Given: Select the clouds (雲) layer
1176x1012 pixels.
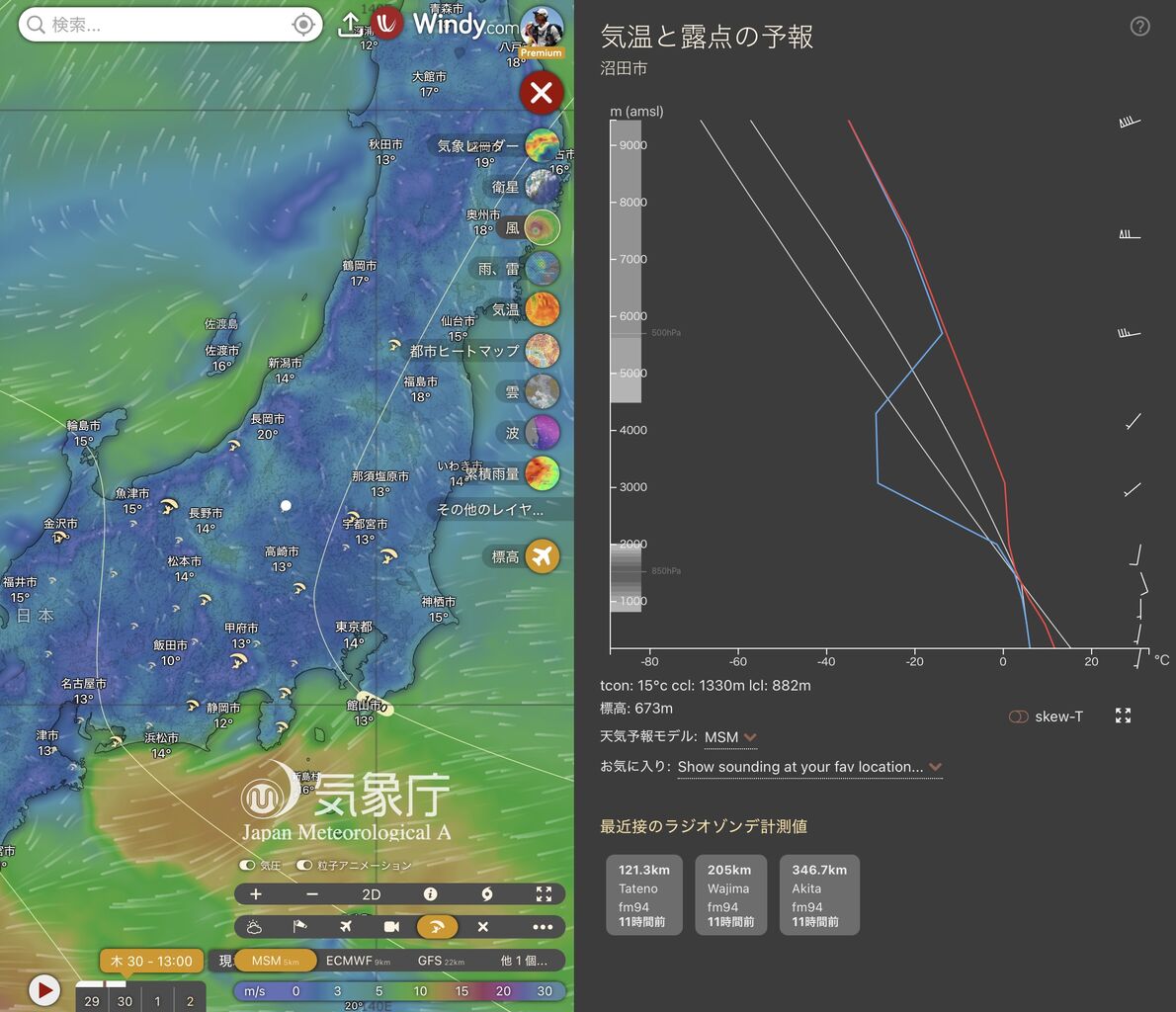Looking at the screenshot, I should [x=543, y=391].
